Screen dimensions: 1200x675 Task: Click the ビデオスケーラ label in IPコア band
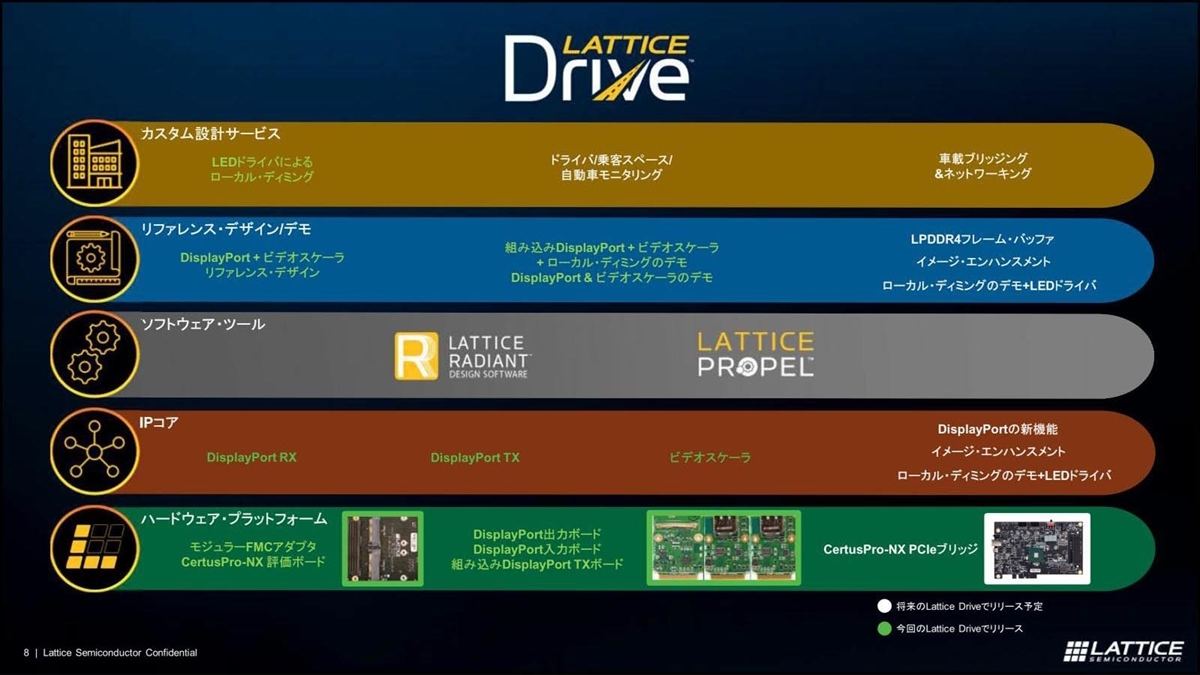point(710,457)
